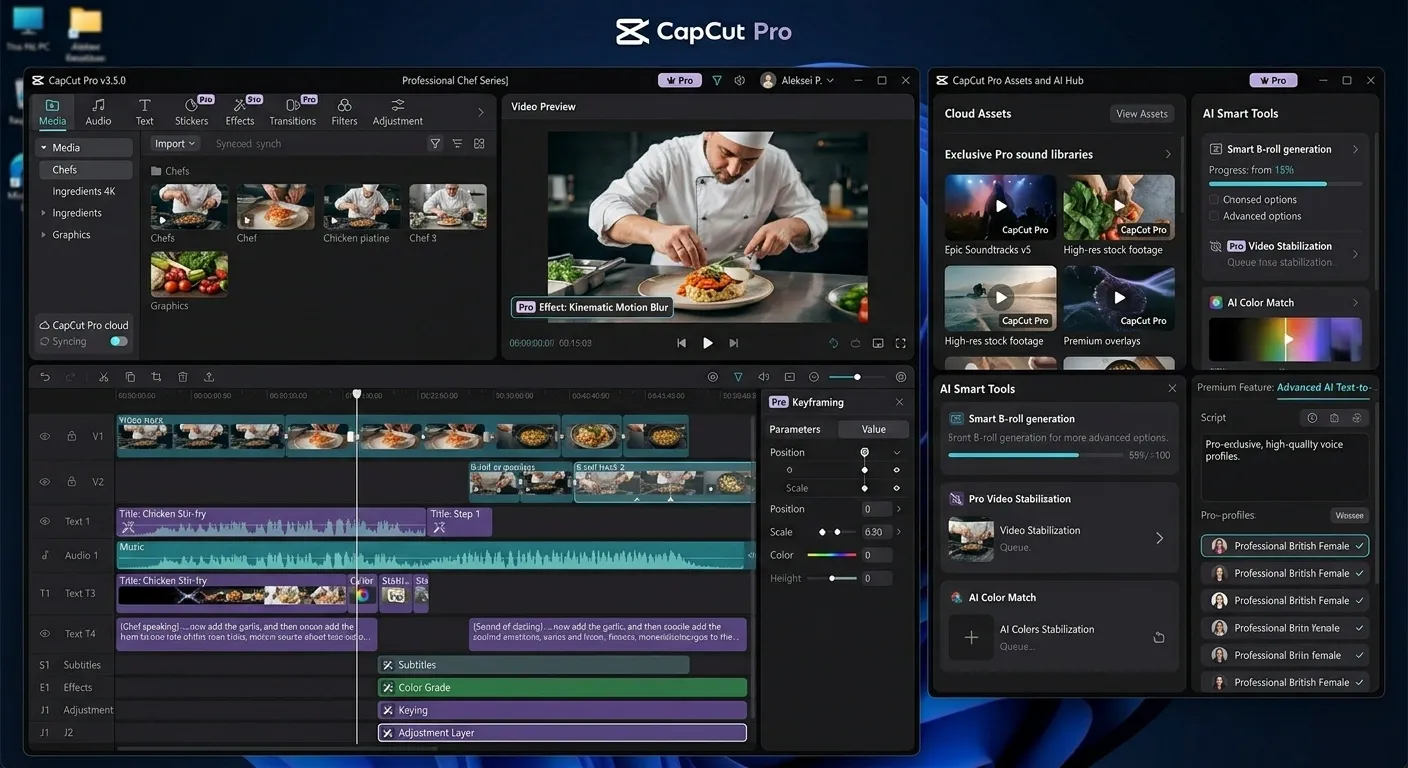1408x768 pixels.
Task: Click the upload/export arrow icon above the timeline
Action: [x=208, y=377]
